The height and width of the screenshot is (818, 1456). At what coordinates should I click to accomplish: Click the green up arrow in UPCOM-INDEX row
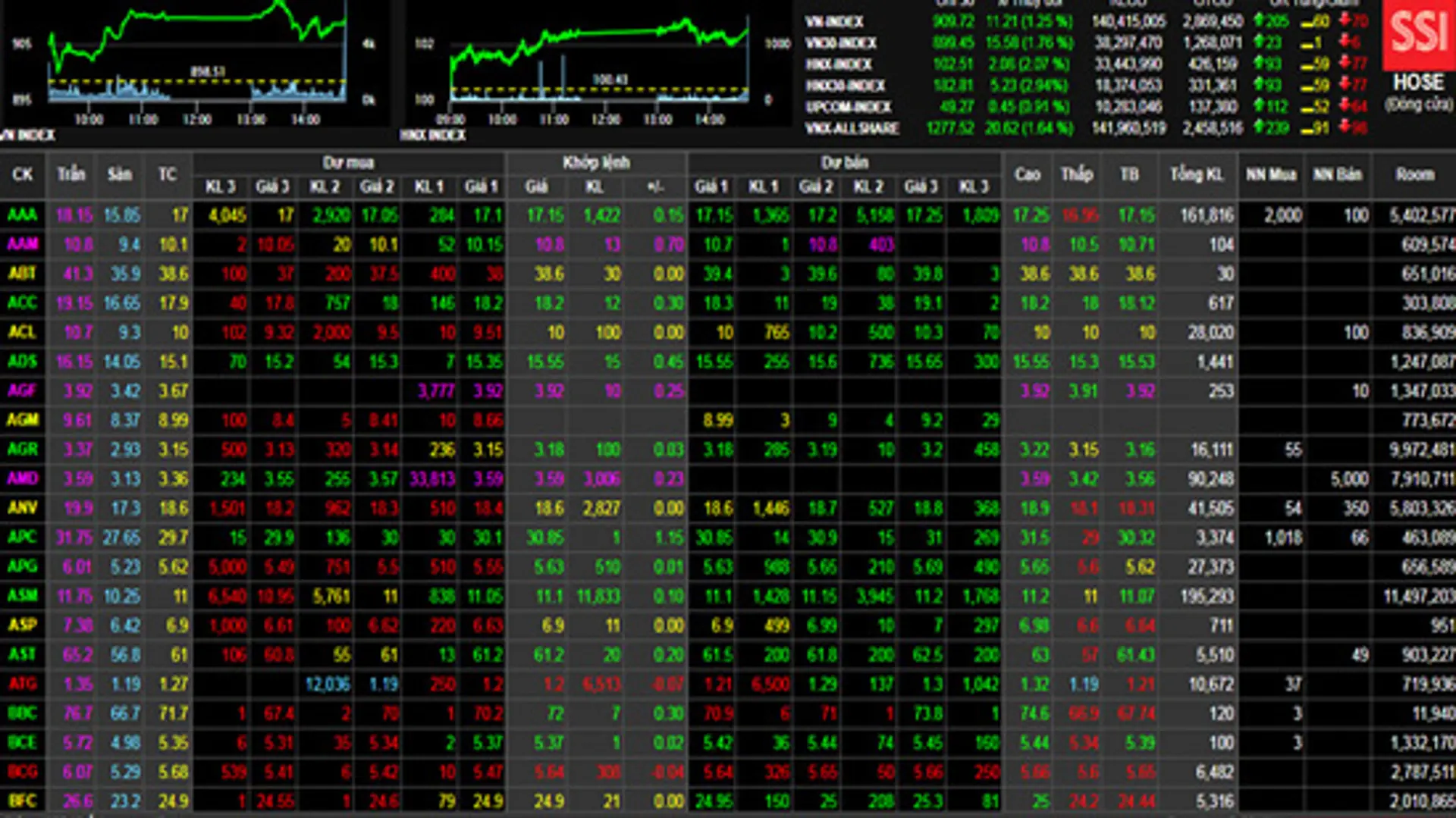1258,106
